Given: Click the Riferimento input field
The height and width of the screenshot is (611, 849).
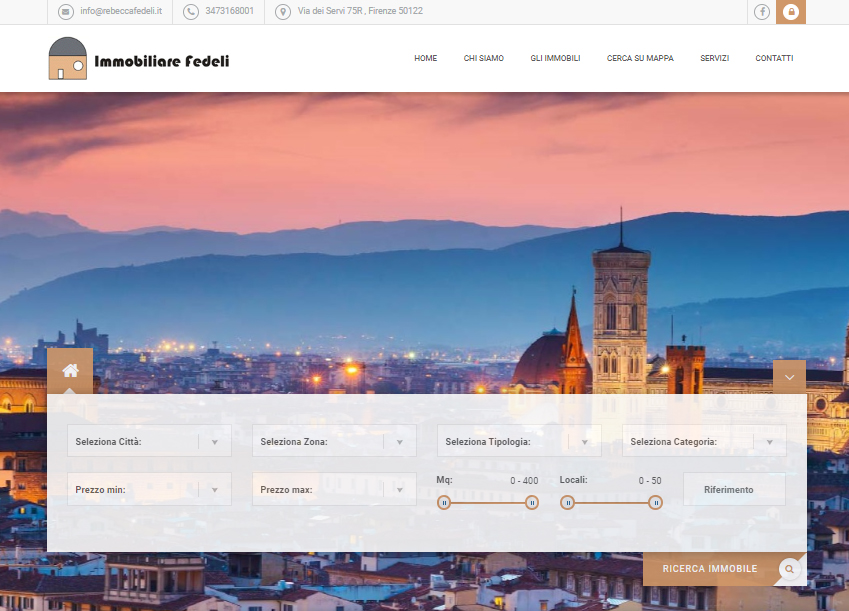Looking at the screenshot, I should (x=734, y=489).
